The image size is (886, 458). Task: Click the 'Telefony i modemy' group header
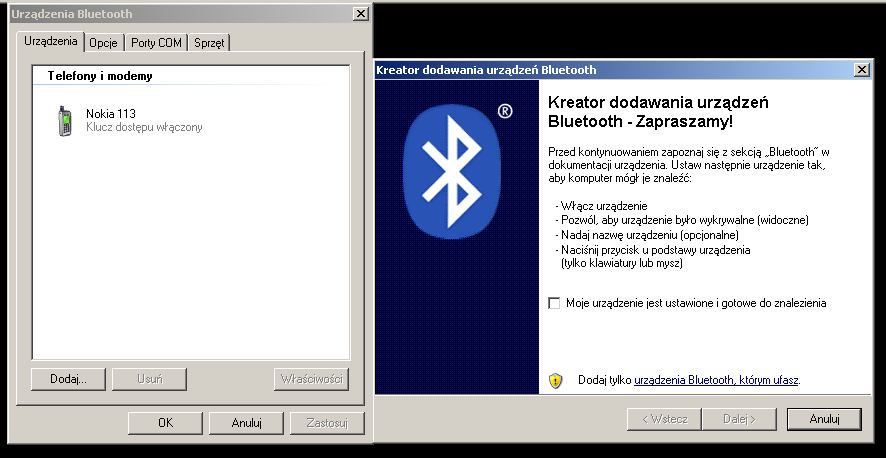[x=100, y=76]
